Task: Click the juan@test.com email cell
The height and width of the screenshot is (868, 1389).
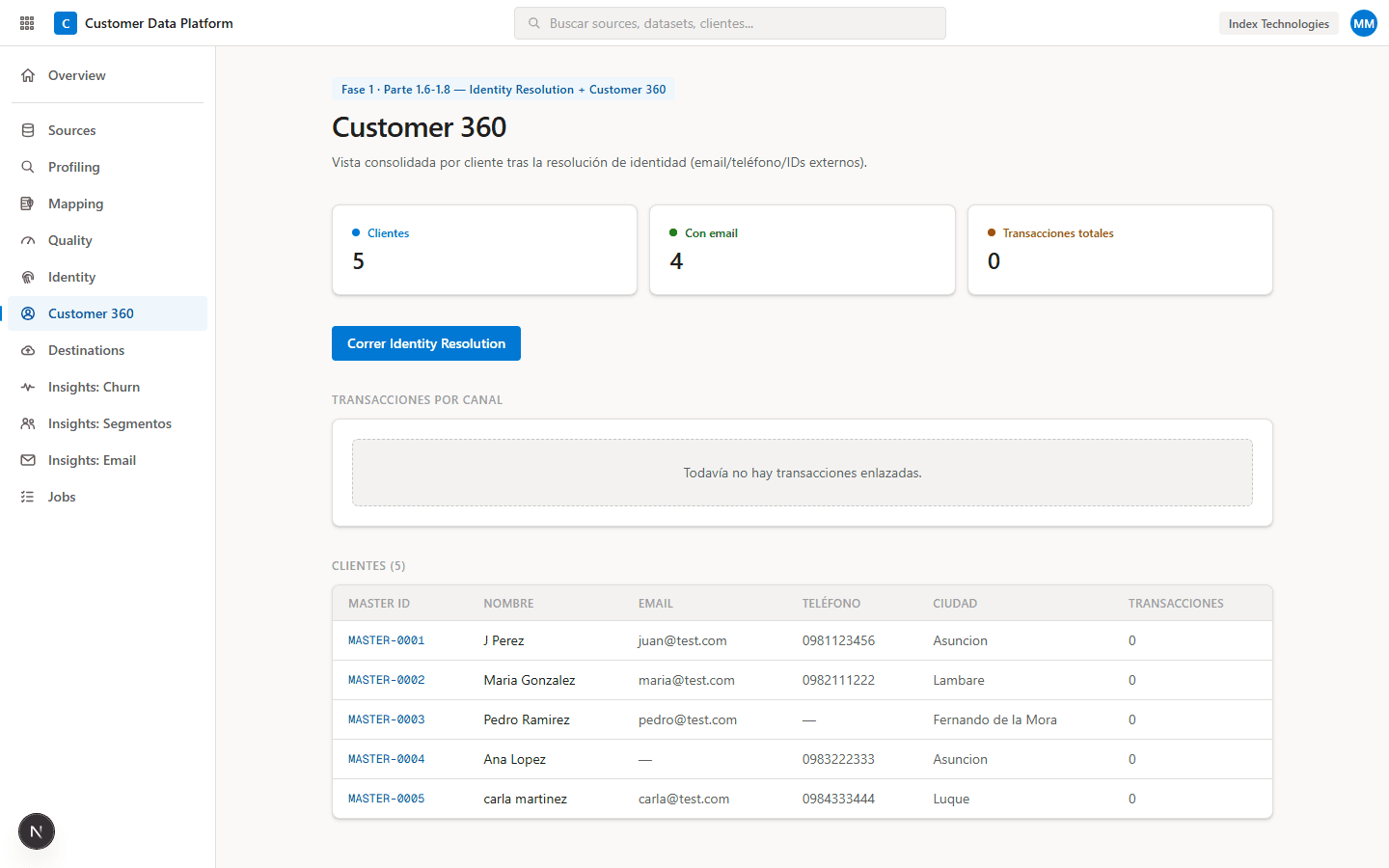Action: (682, 640)
